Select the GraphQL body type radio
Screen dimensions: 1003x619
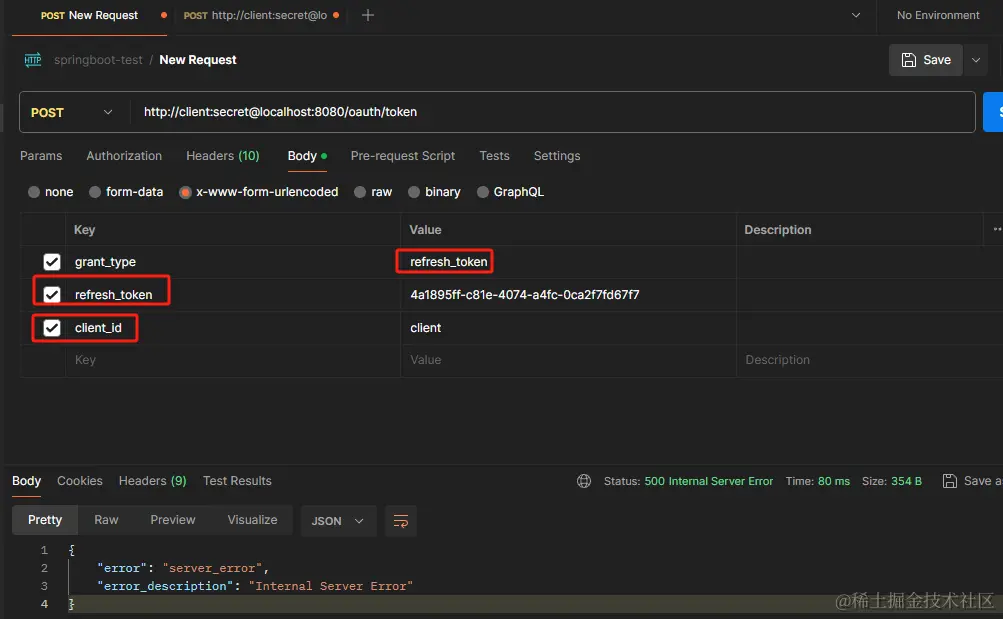483,192
